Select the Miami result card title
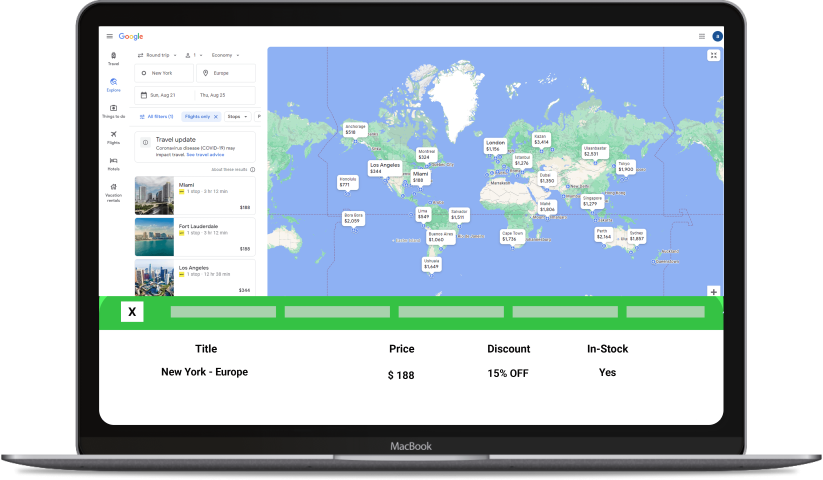823x480 pixels. click(x=186, y=185)
